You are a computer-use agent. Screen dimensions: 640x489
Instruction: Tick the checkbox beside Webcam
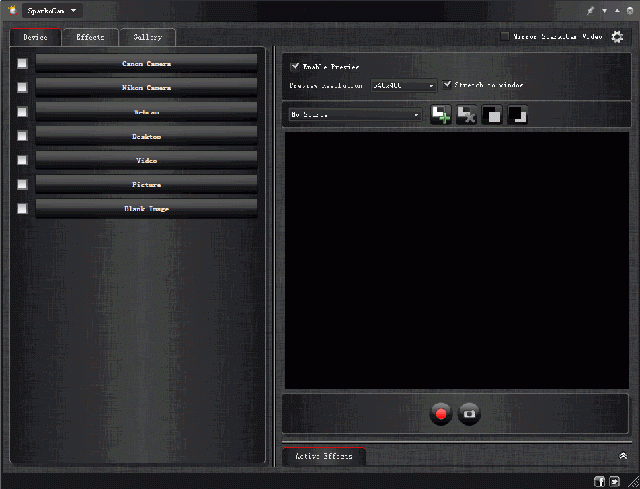22,112
